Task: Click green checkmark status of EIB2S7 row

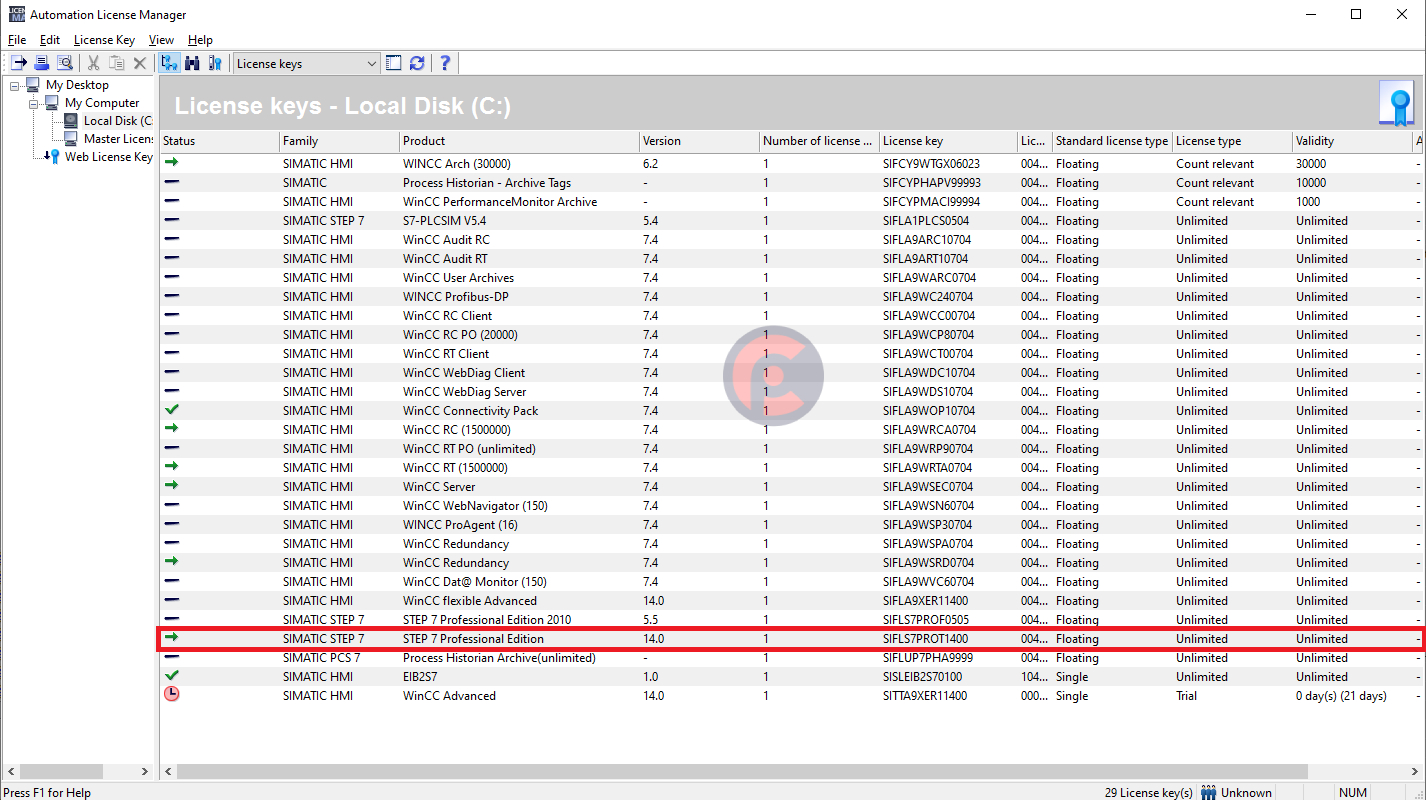Action: 171,676
